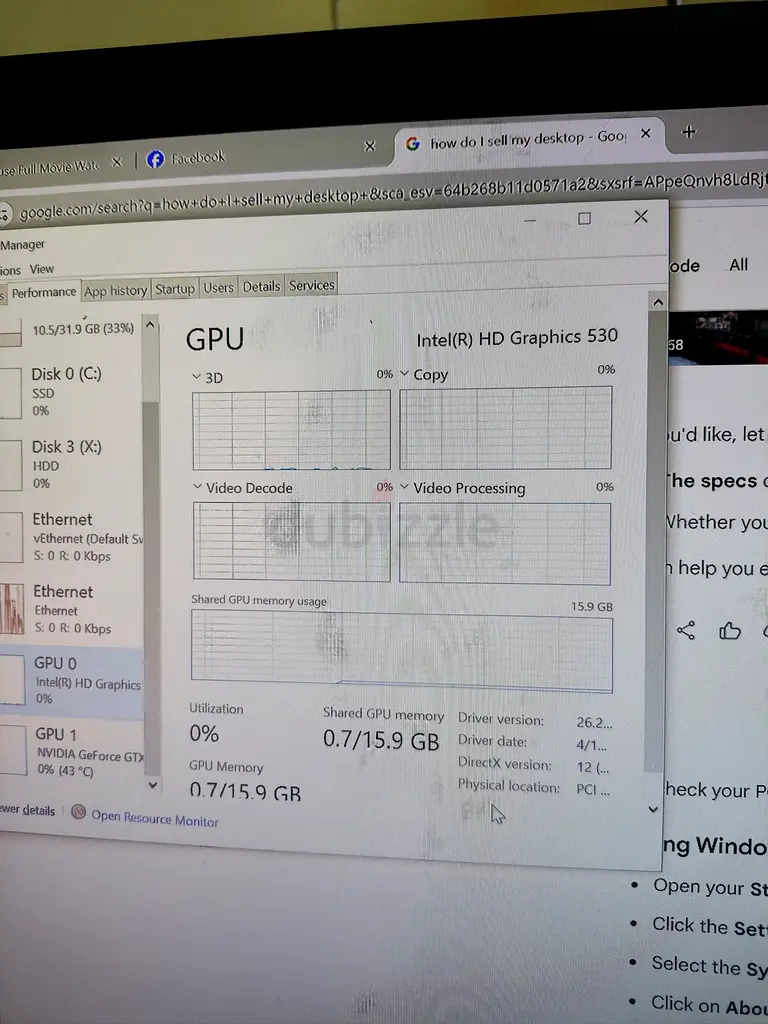The width and height of the screenshot is (768, 1024).
Task: Click the DirectX version value 12
Action: point(593,767)
